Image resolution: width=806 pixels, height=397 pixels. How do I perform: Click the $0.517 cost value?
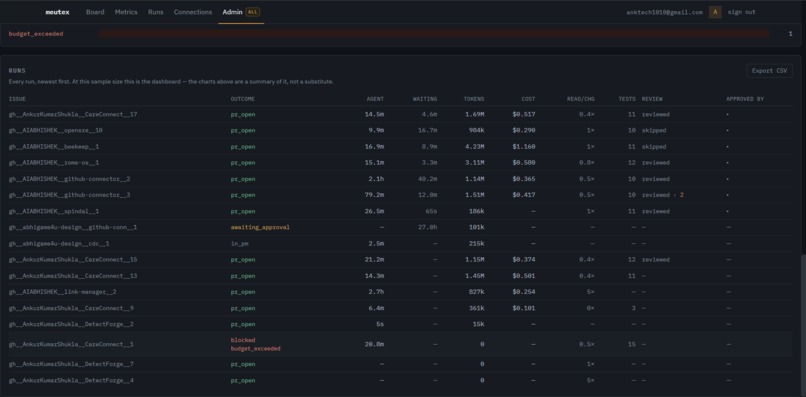pyautogui.click(x=524, y=114)
